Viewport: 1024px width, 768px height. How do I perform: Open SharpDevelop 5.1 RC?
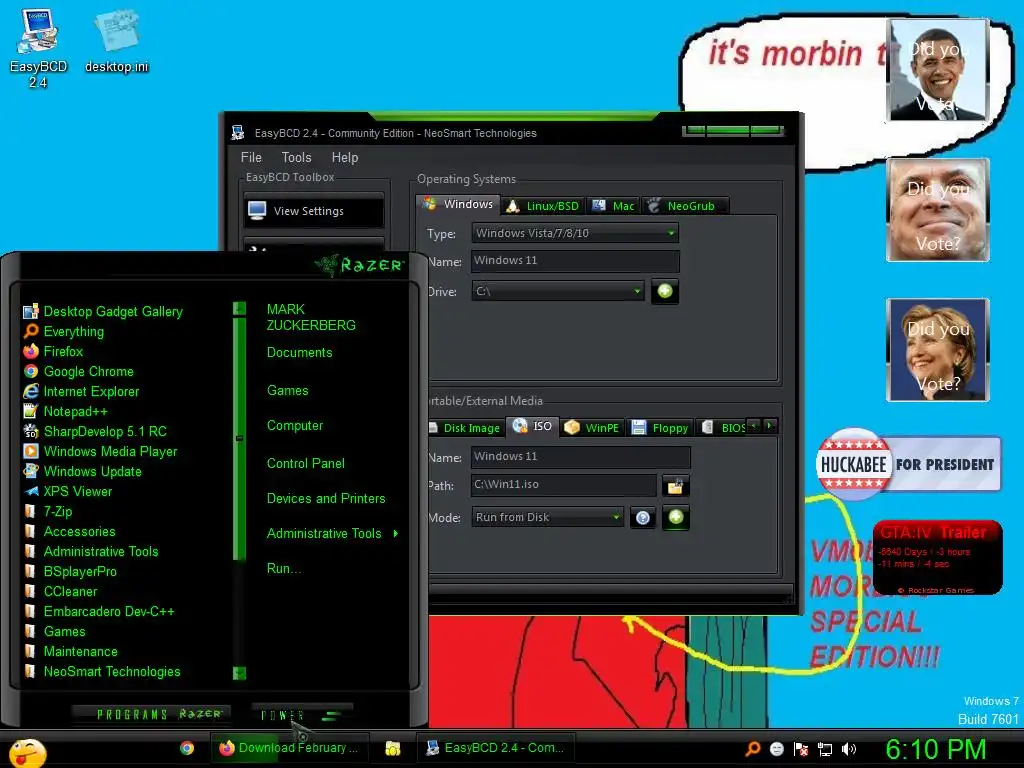coord(95,432)
